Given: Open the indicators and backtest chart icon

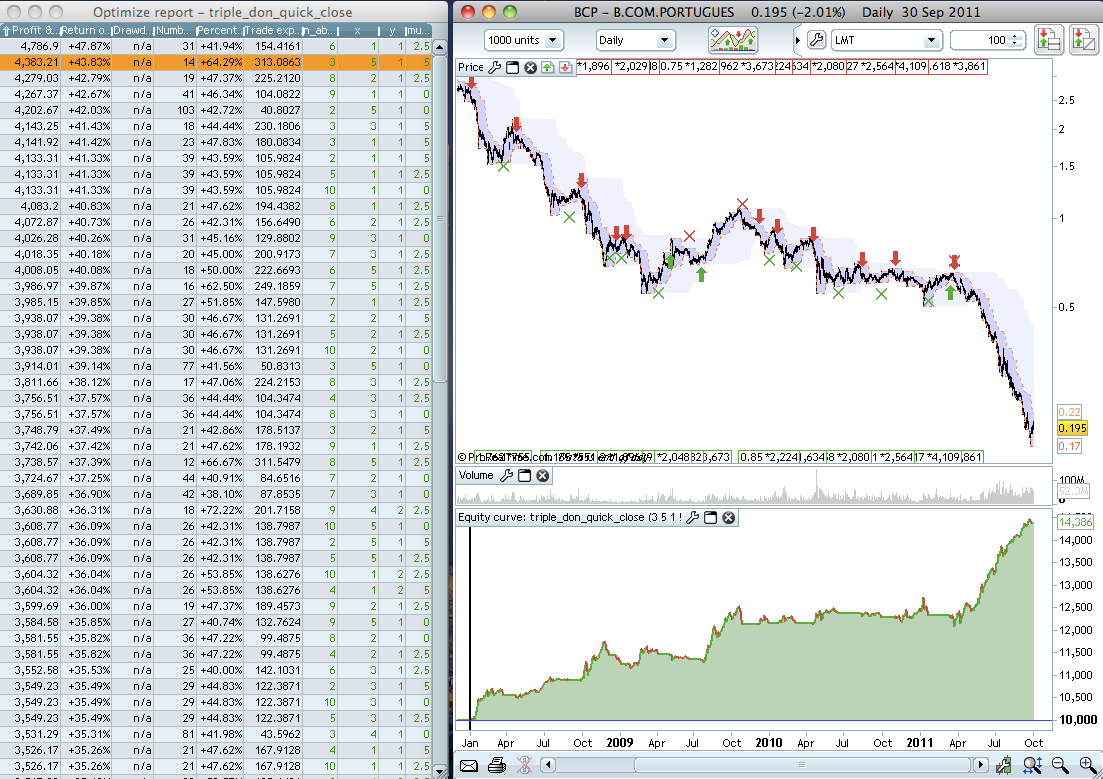Looking at the screenshot, I should point(733,40).
